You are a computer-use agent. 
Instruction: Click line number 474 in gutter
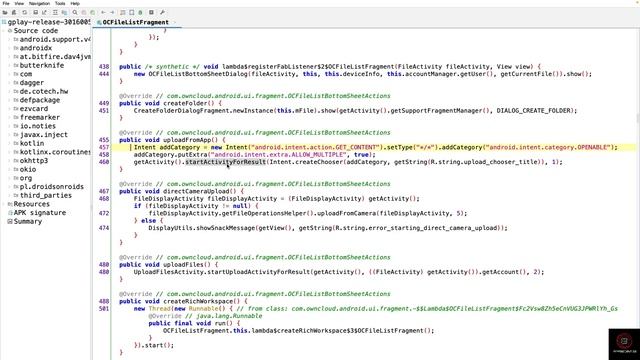[x=104, y=228]
